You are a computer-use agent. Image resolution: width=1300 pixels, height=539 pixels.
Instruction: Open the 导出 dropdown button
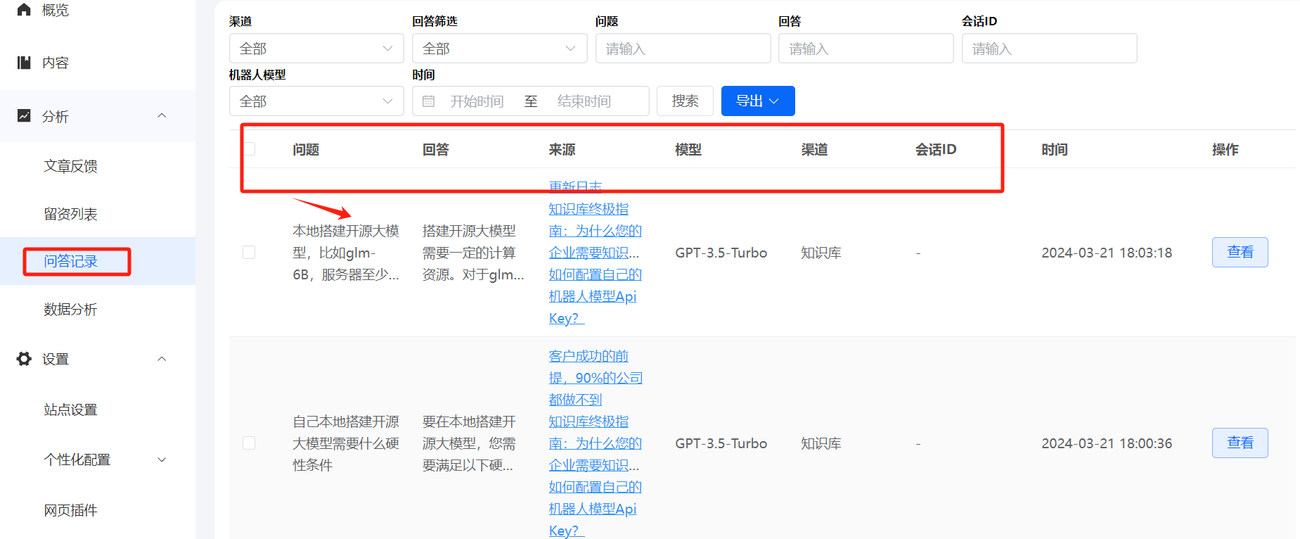pyautogui.click(x=758, y=101)
